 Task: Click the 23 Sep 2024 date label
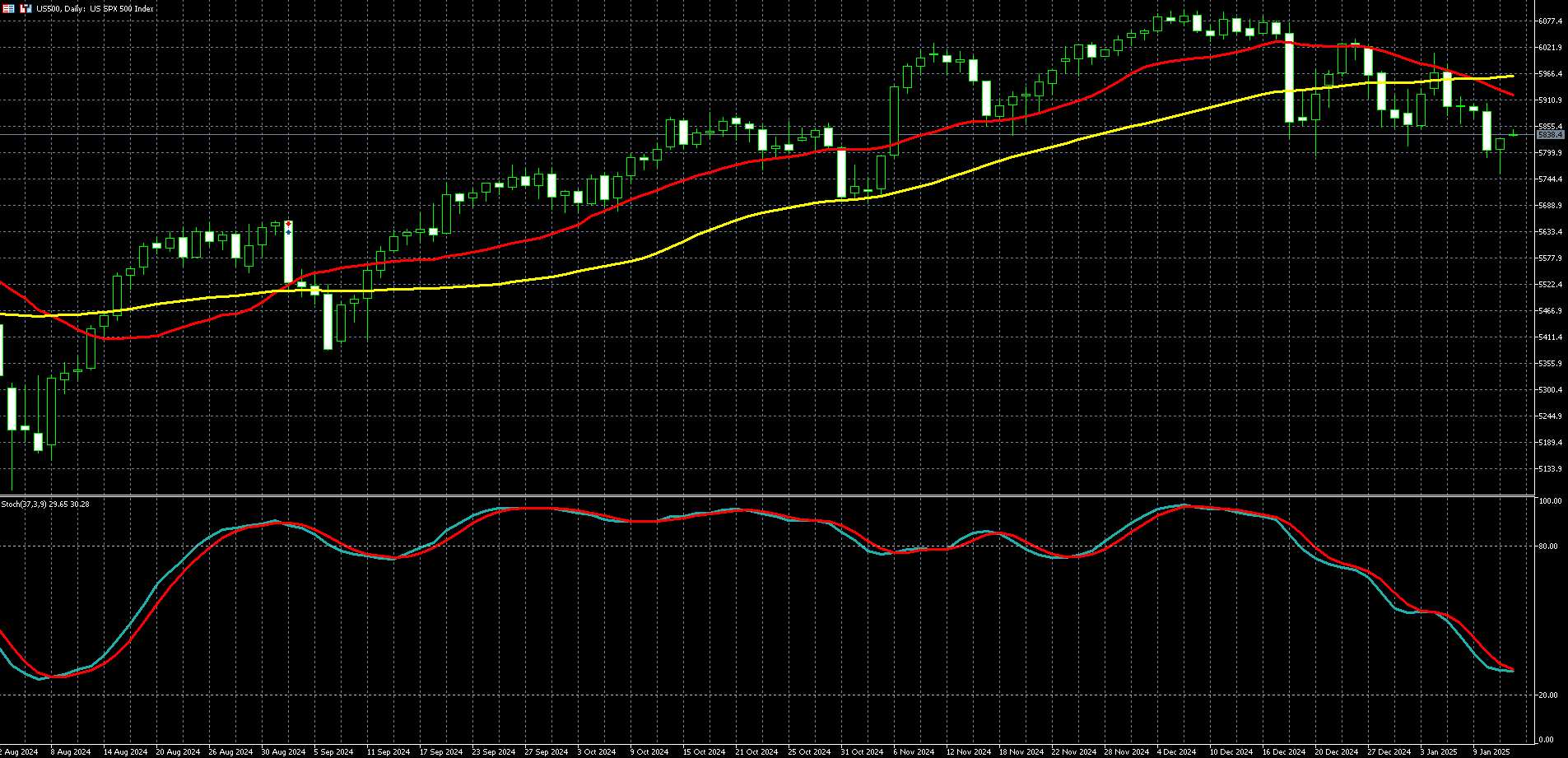pyautogui.click(x=494, y=752)
